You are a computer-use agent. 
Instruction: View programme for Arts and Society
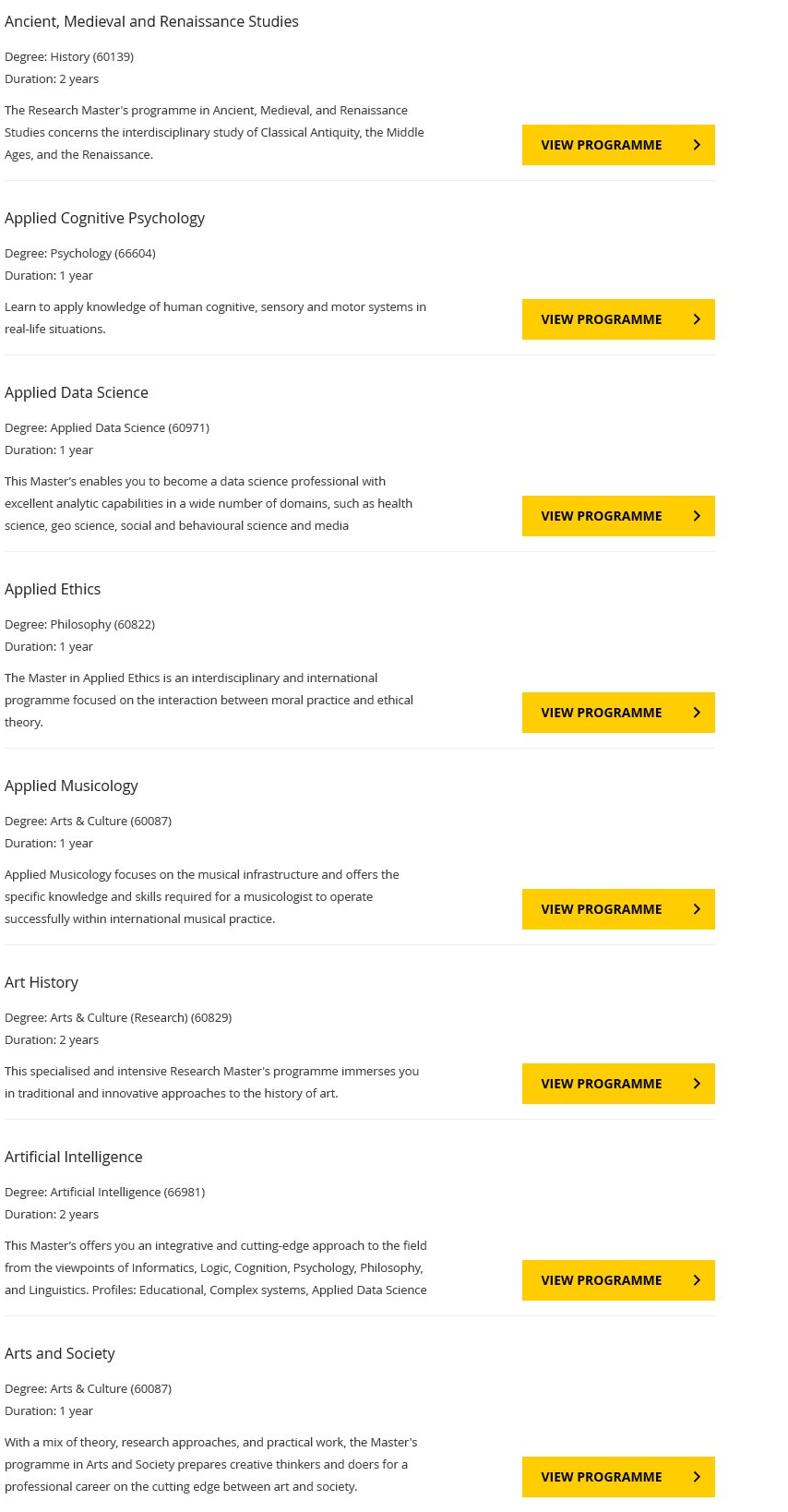(x=618, y=1477)
